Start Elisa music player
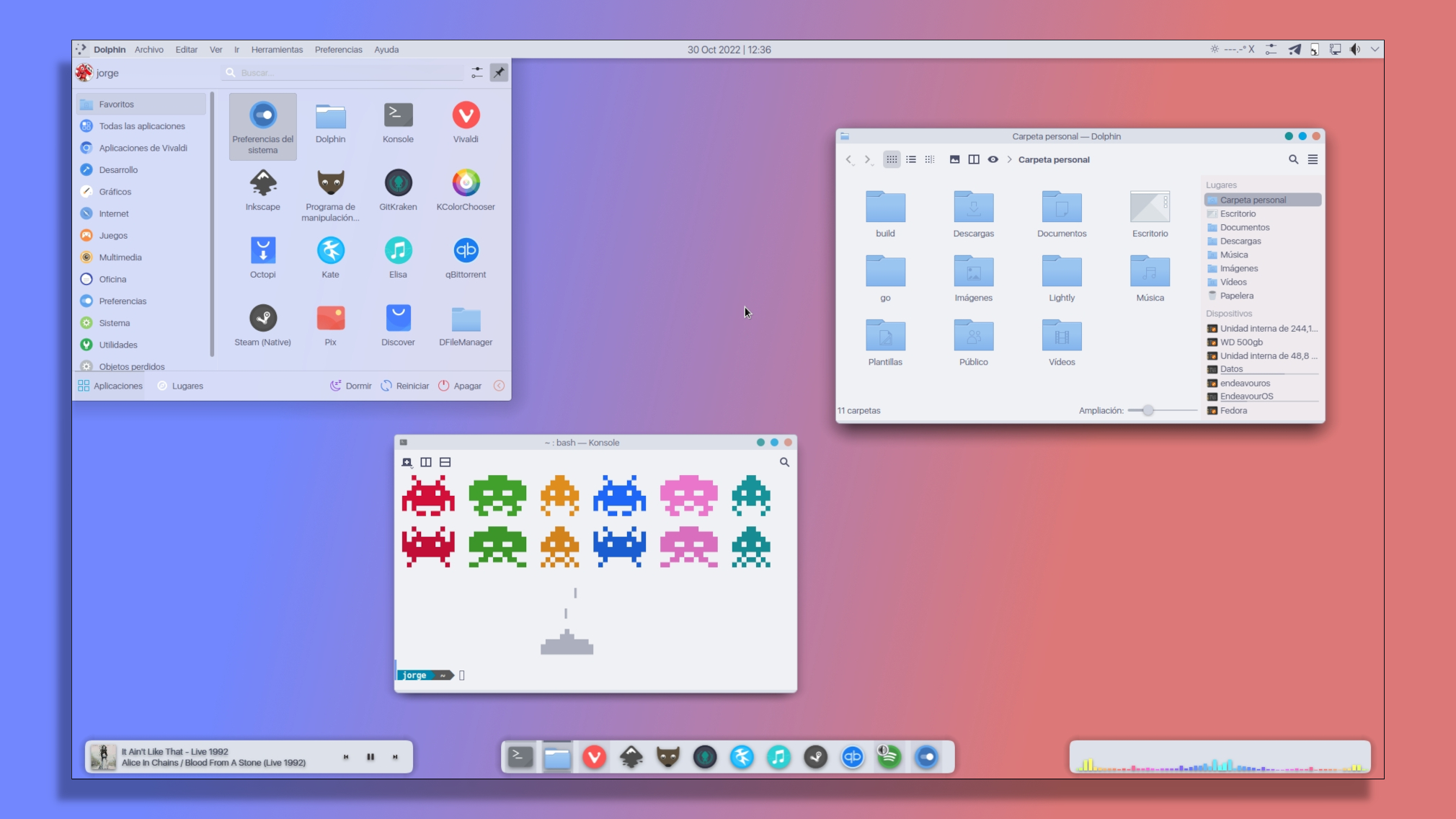The width and height of the screenshot is (1456, 819). [x=398, y=250]
